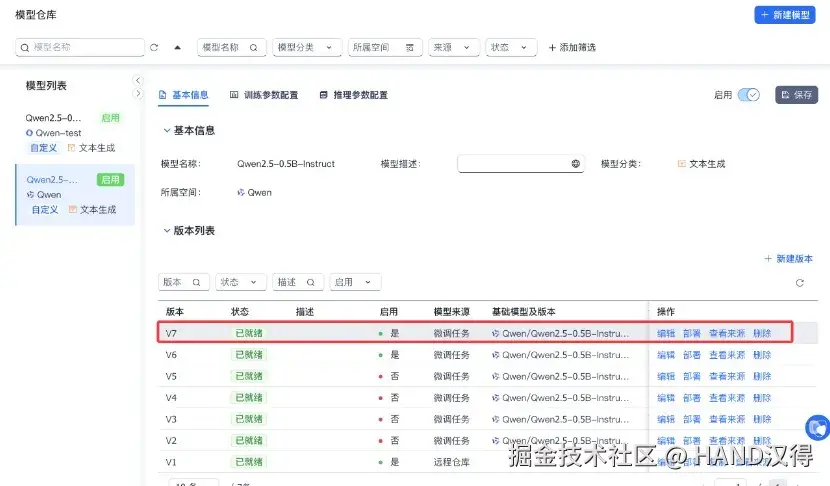
Task: Click the plus icon of 添加筛选
Action: coord(552,48)
